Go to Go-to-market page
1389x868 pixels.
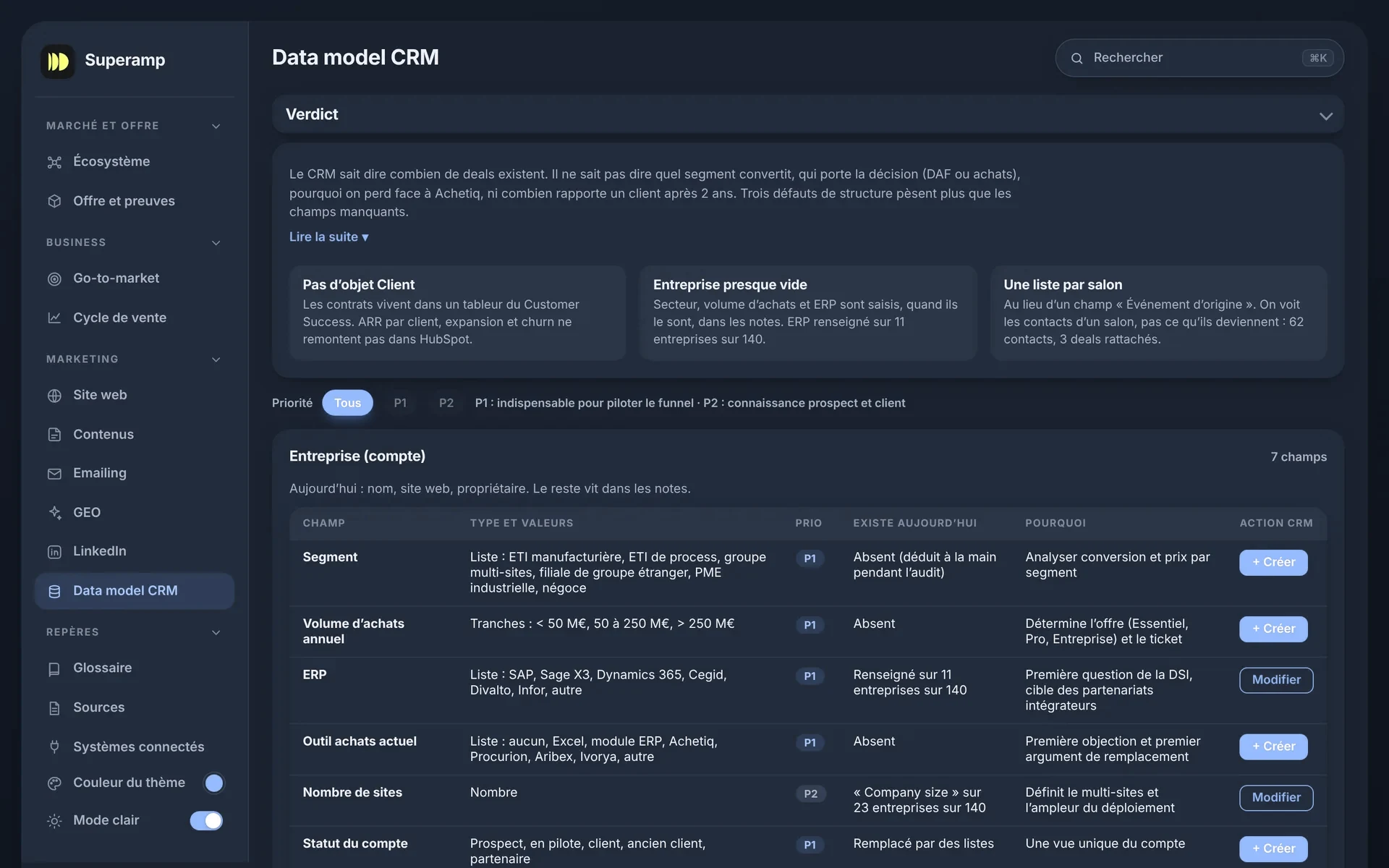[x=135, y=278]
